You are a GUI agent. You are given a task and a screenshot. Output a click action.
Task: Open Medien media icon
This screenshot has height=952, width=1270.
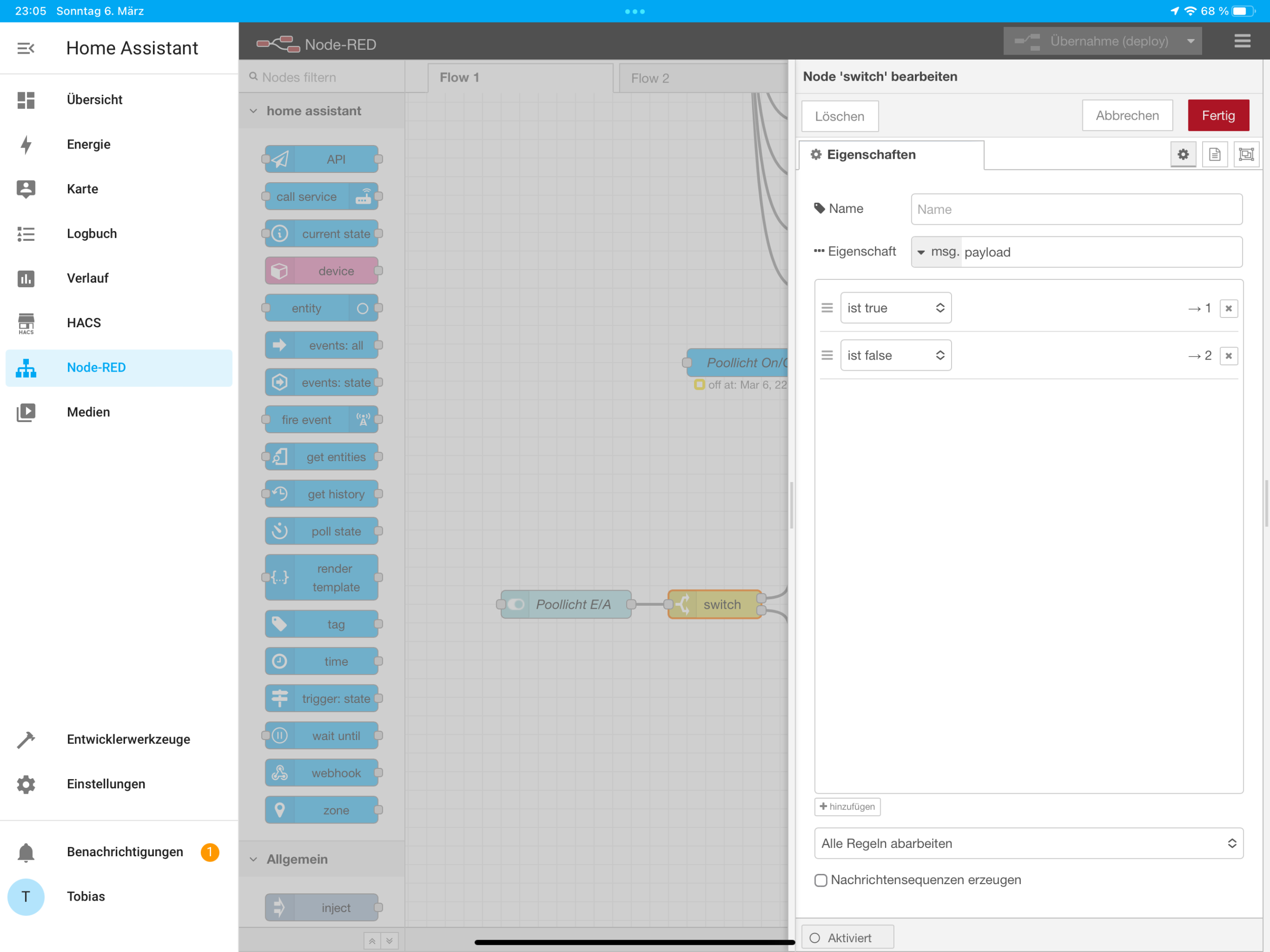pos(26,412)
